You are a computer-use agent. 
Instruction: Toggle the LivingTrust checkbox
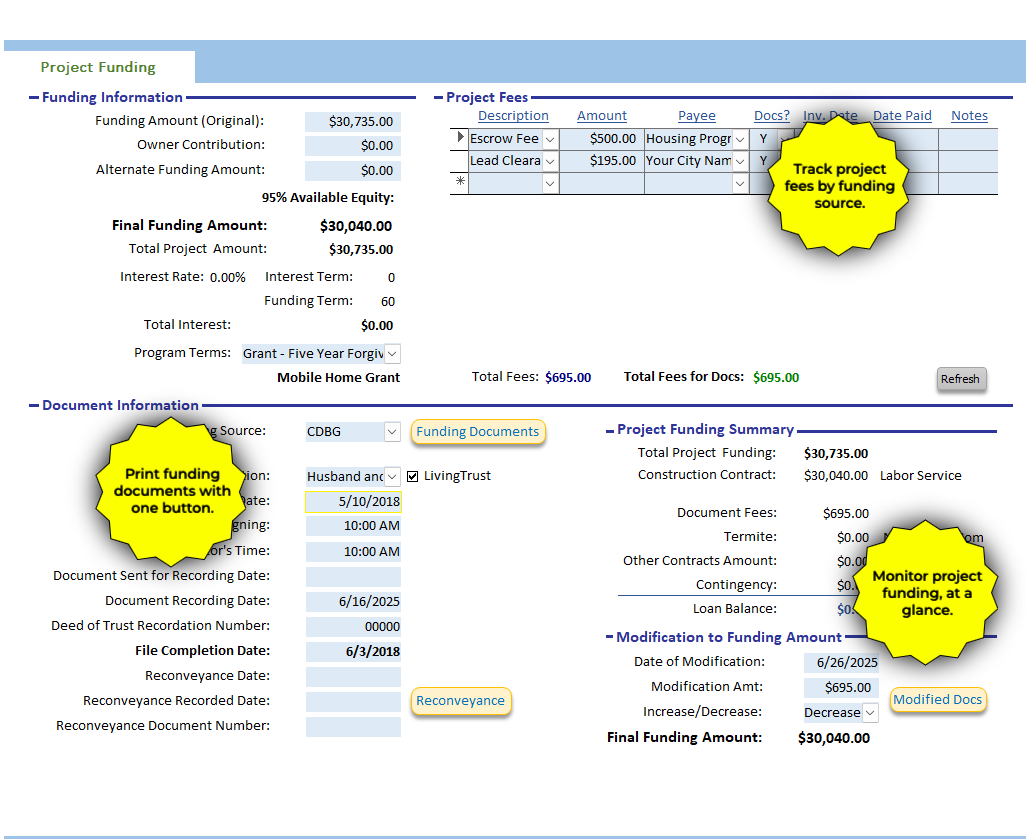(x=412, y=476)
